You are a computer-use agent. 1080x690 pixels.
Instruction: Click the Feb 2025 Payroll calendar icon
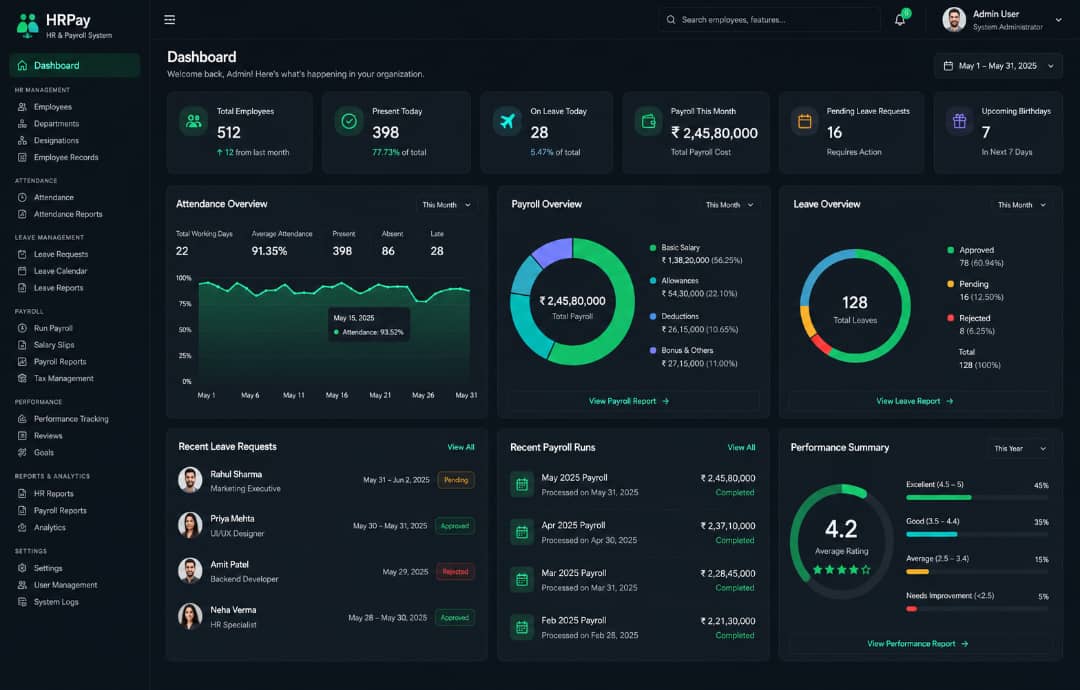click(522, 627)
